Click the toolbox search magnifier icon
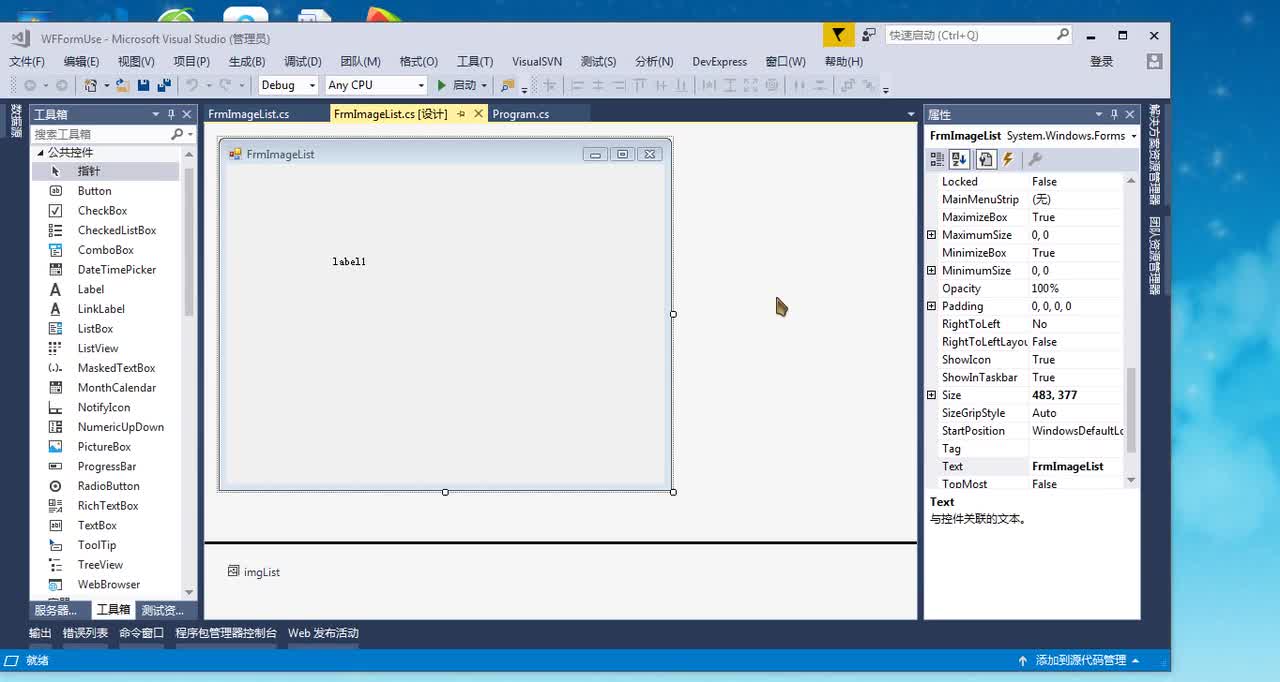The width and height of the screenshot is (1280, 682). [x=177, y=133]
